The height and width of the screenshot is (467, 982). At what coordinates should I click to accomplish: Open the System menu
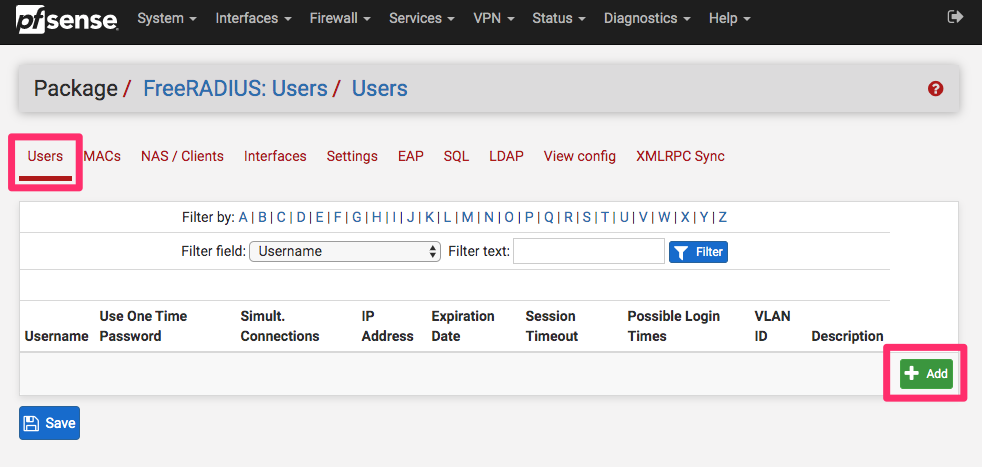click(167, 18)
